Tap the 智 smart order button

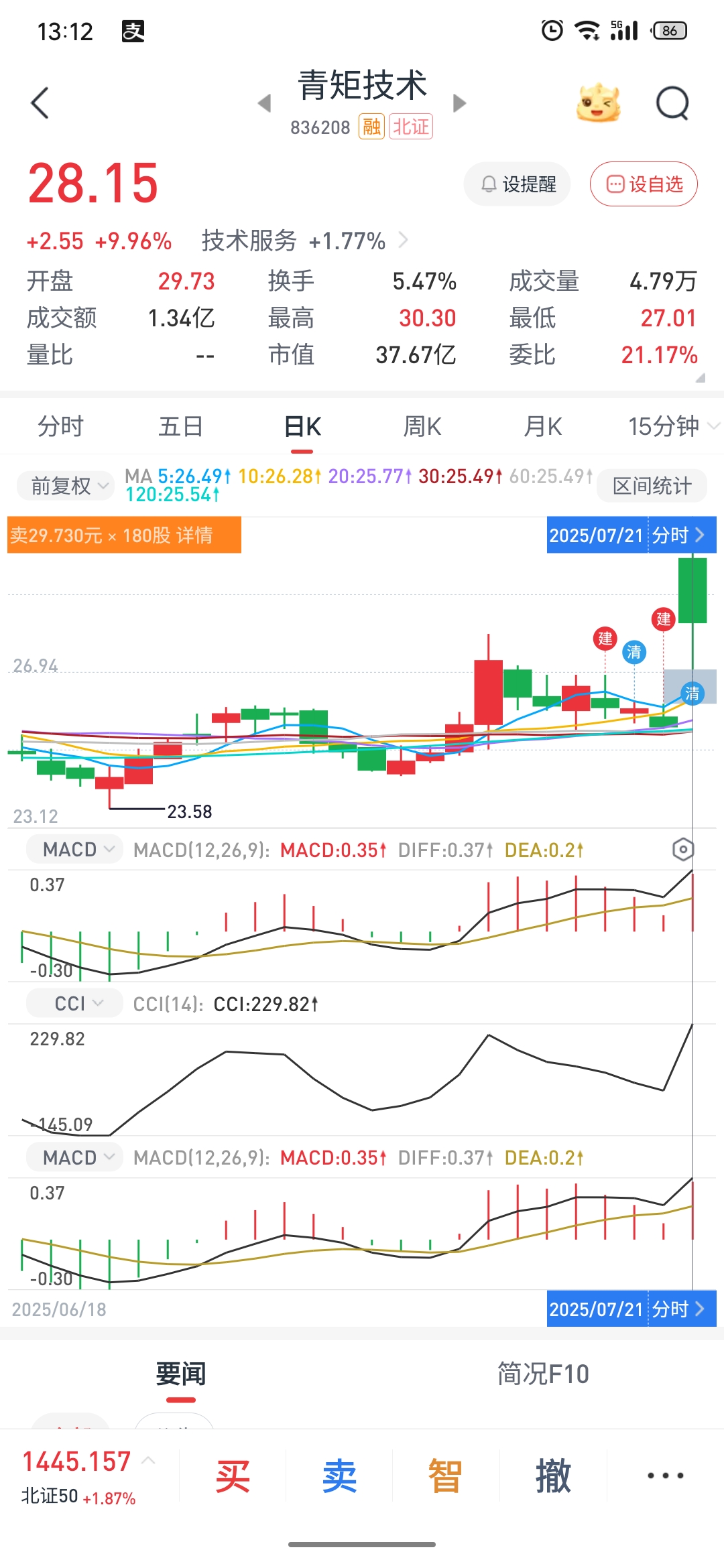click(446, 1476)
